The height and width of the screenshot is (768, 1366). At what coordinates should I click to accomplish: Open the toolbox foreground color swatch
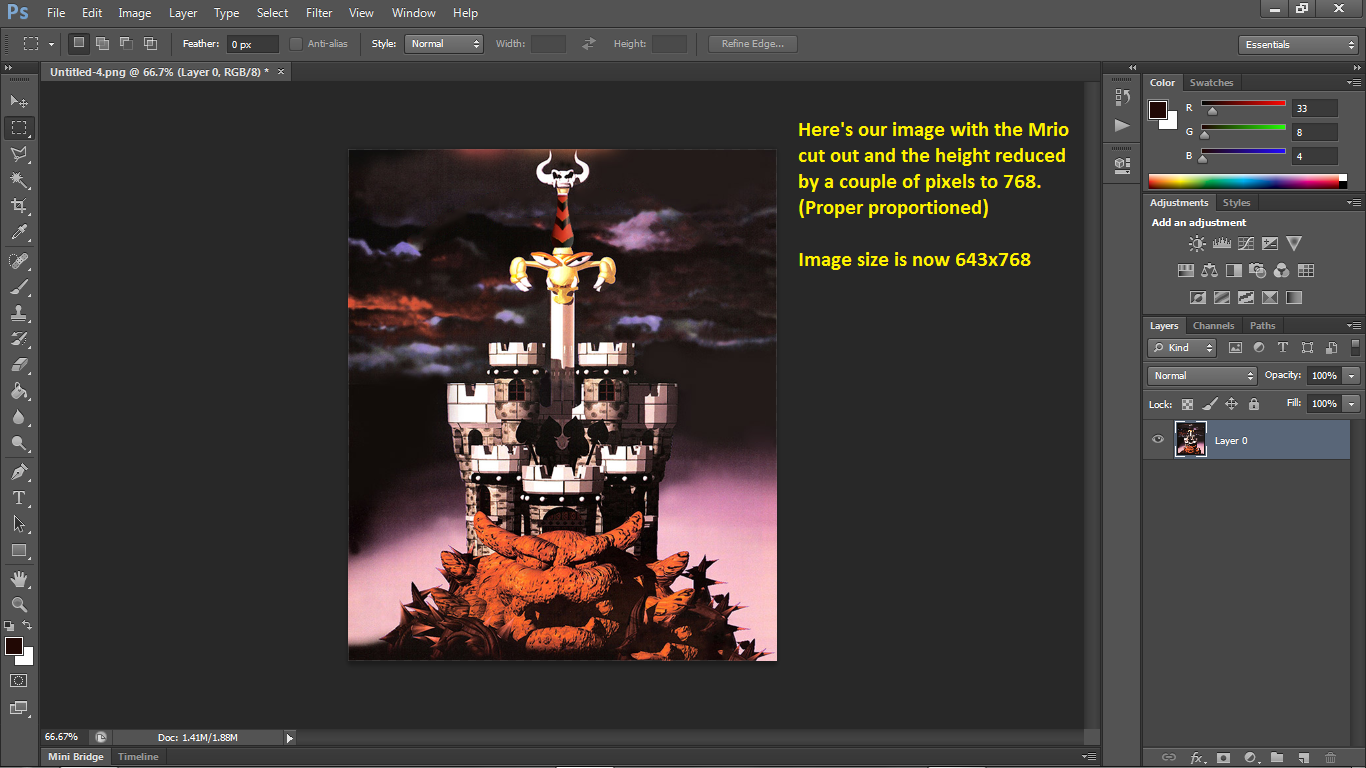(13, 646)
